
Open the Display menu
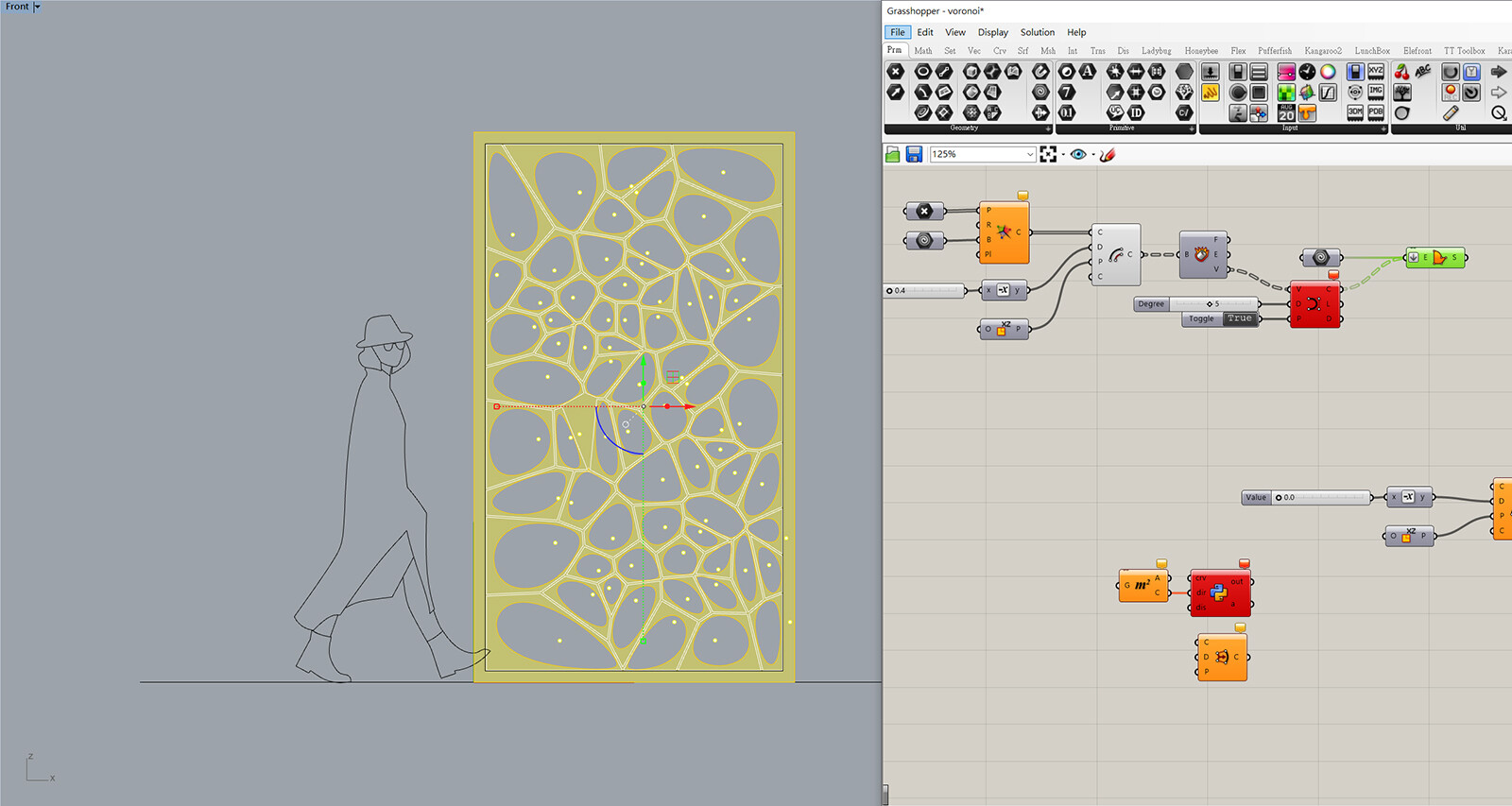pyautogui.click(x=992, y=32)
